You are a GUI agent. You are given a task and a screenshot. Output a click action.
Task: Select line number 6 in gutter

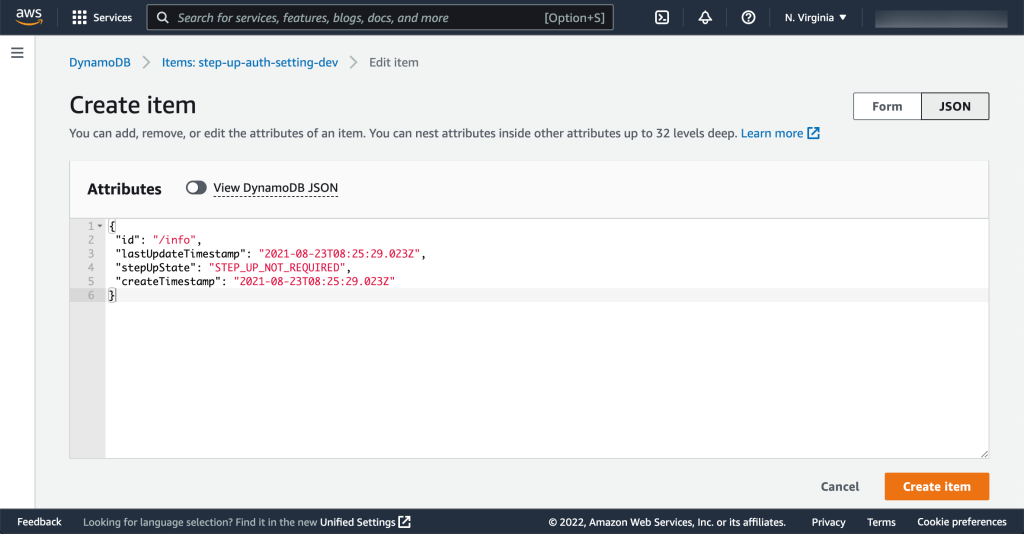[91, 295]
